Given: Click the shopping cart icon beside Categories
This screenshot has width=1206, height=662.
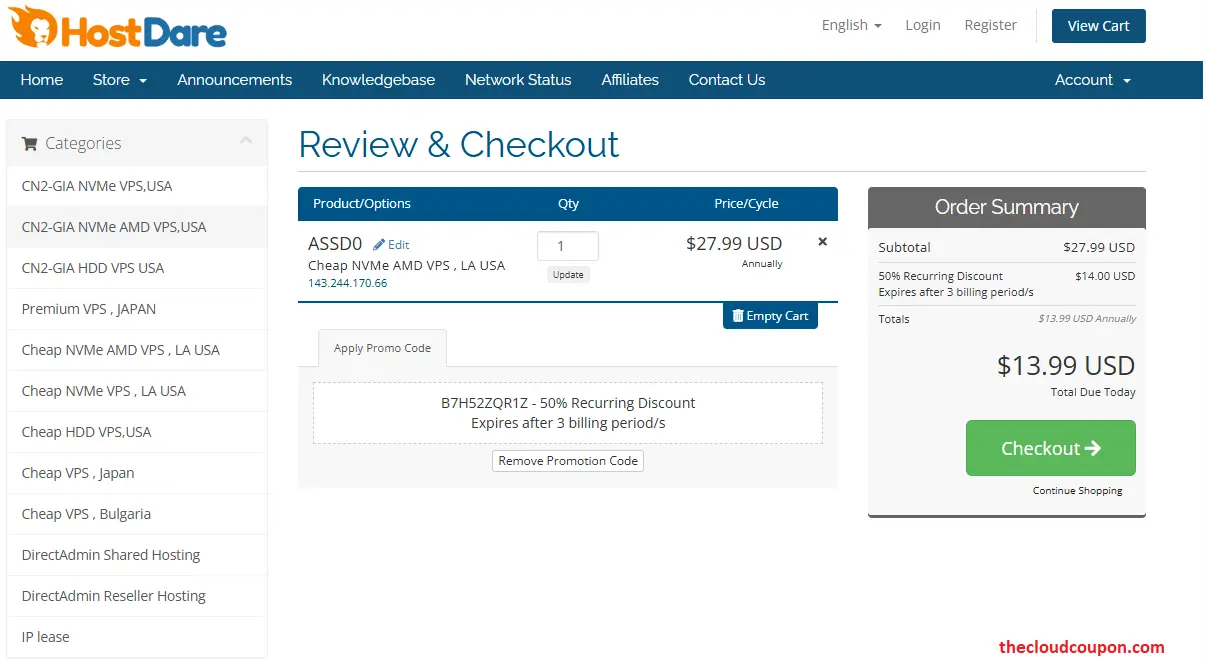Looking at the screenshot, I should click(x=29, y=143).
